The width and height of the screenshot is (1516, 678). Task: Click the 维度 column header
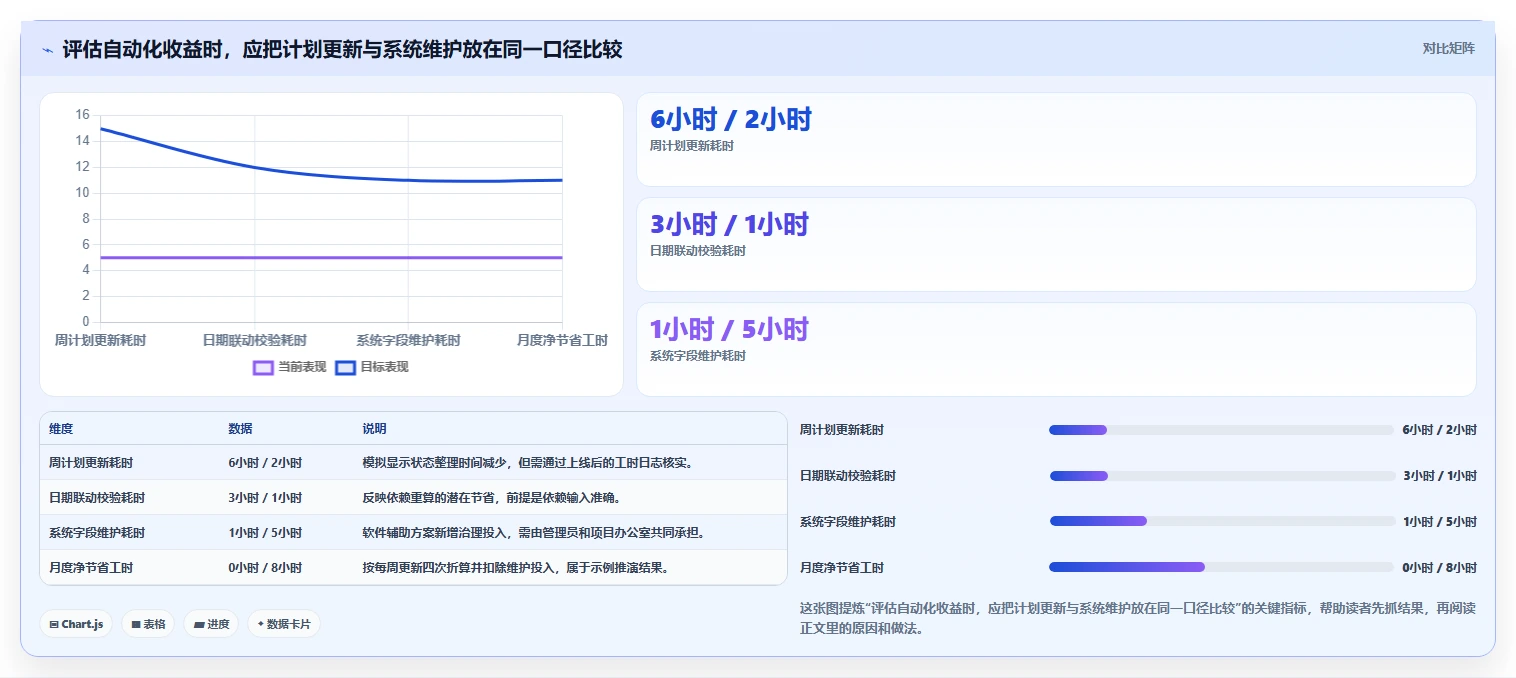pos(61,429)
